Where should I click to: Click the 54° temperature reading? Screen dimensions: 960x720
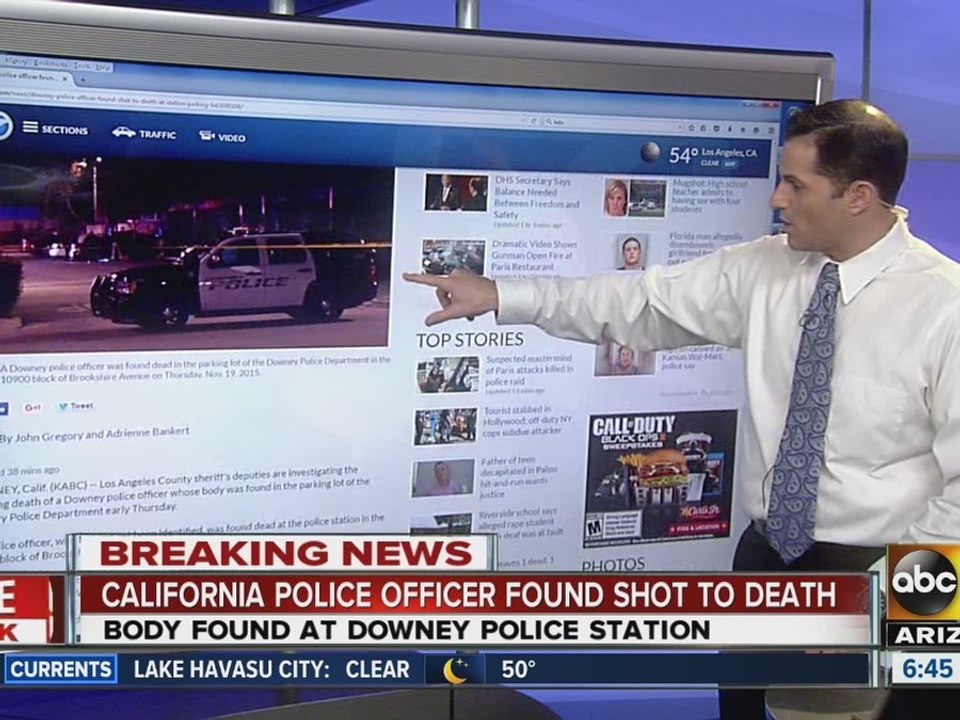point(683,155)
